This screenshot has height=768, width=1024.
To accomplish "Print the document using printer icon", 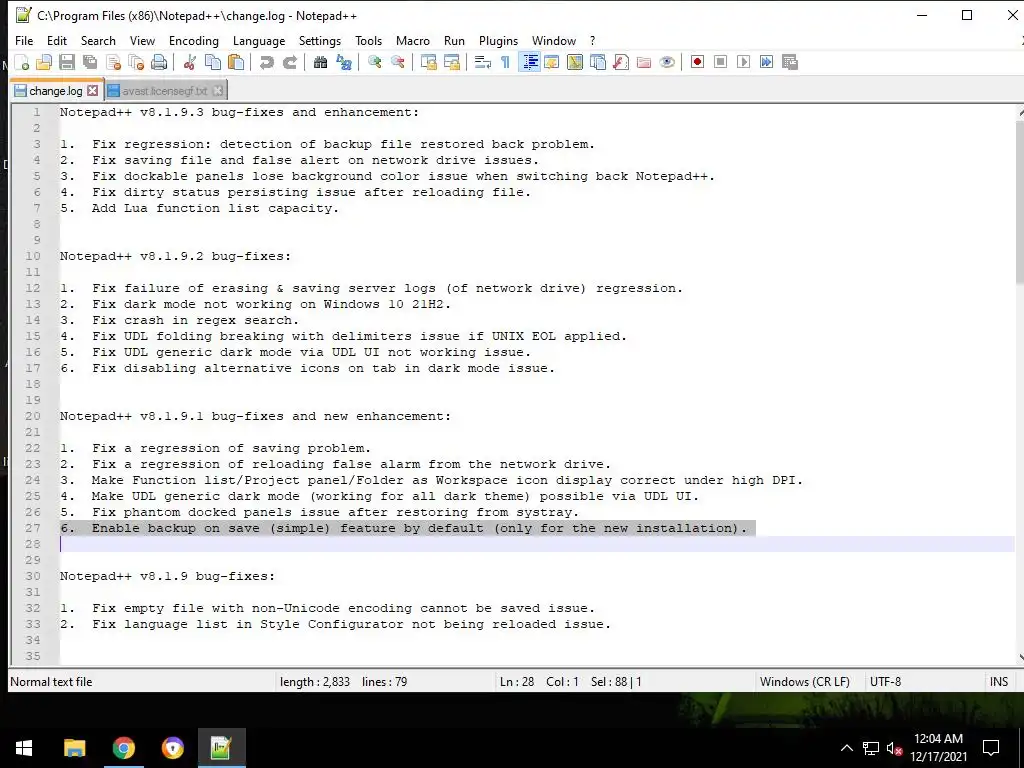I will 159,62.
